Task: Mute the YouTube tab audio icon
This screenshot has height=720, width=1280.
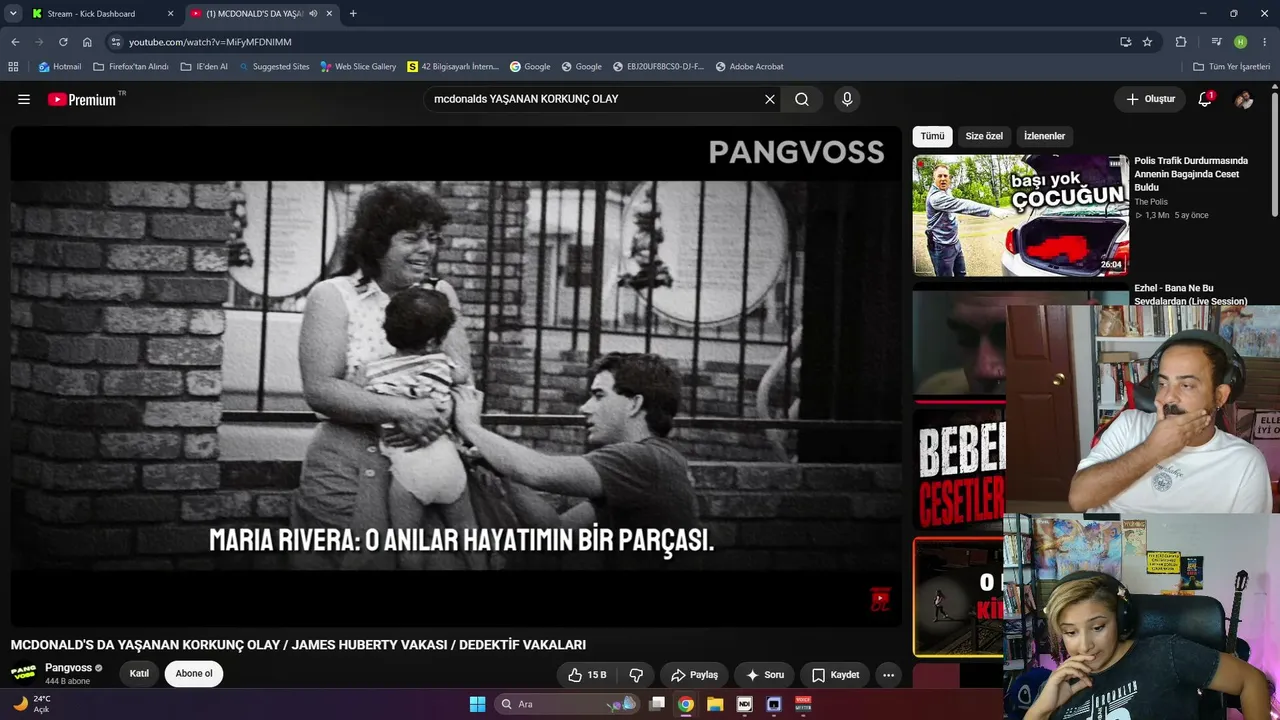Action: (x=313, y=14)
